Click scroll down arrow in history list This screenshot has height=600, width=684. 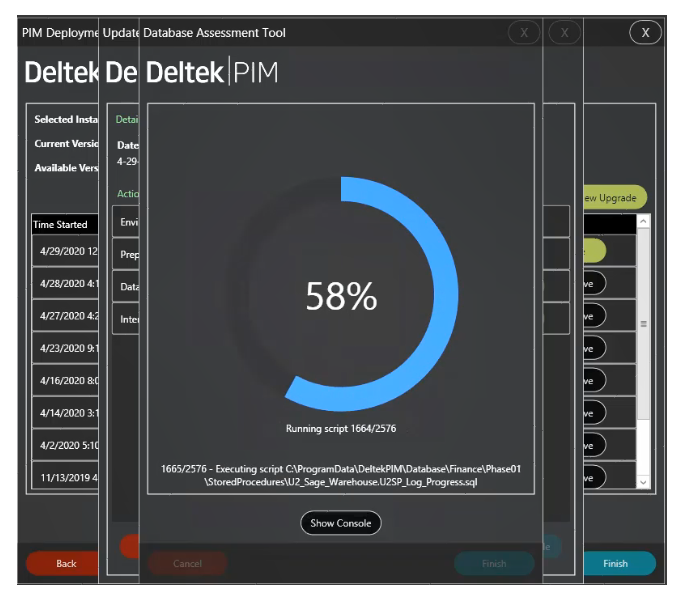click(643, 482)
